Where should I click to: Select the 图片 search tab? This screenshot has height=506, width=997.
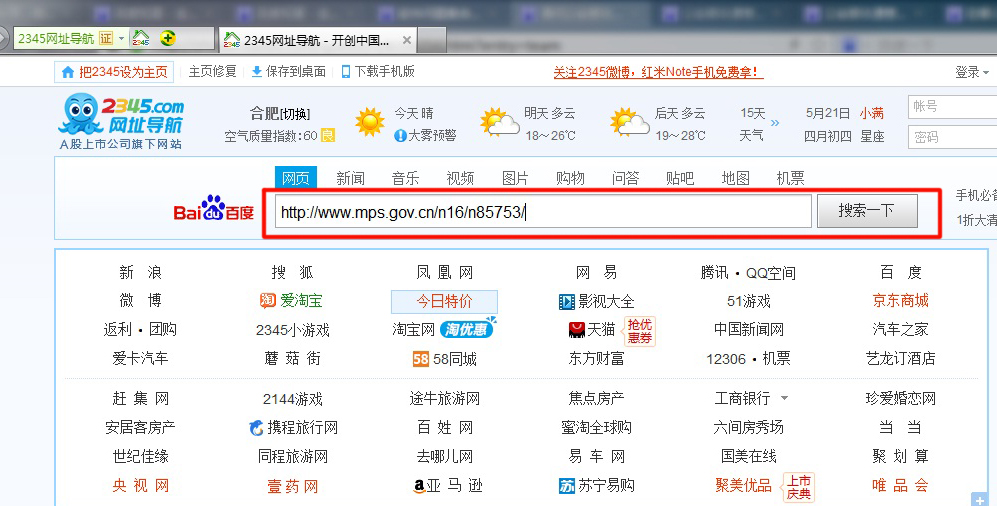(515, 178)
